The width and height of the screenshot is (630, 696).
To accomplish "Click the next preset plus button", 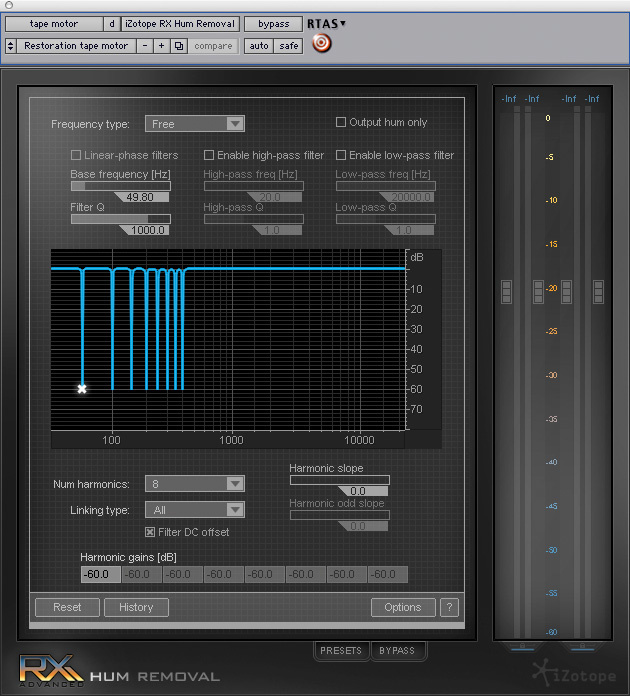I will tap(162, 46).
